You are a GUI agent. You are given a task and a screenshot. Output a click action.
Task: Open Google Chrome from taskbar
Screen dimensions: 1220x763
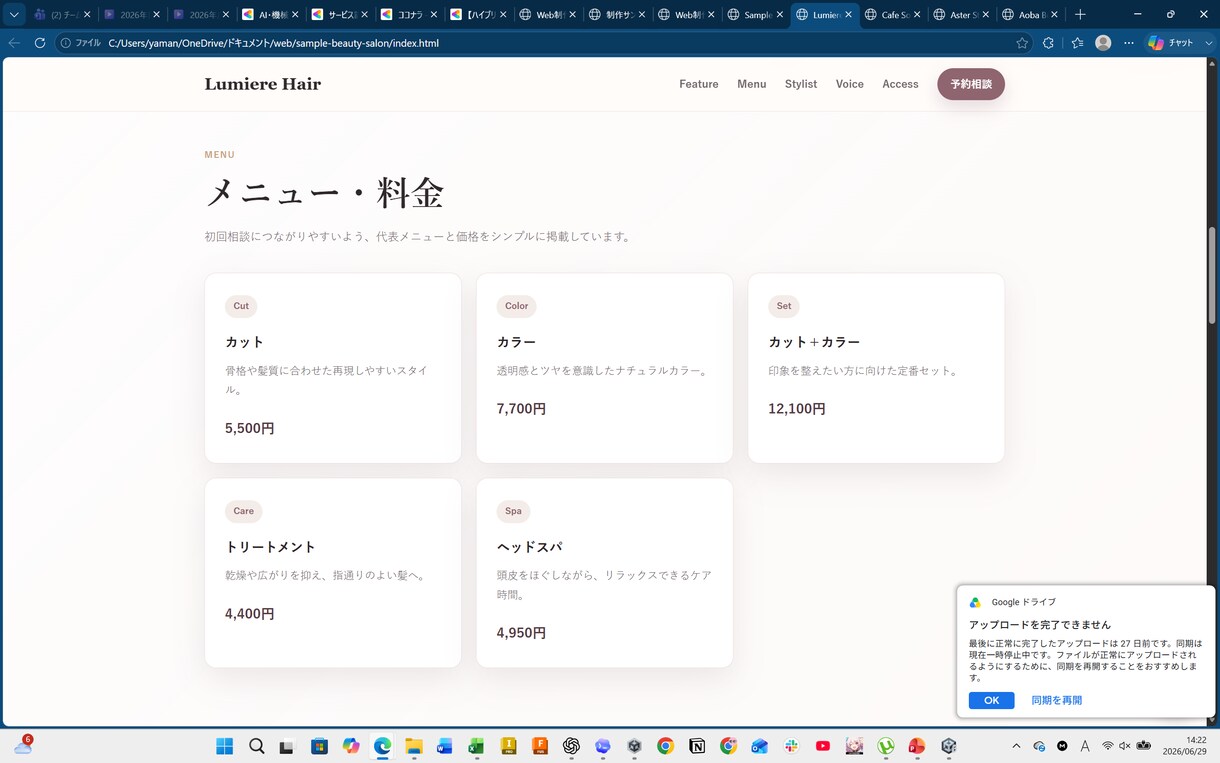666,746
